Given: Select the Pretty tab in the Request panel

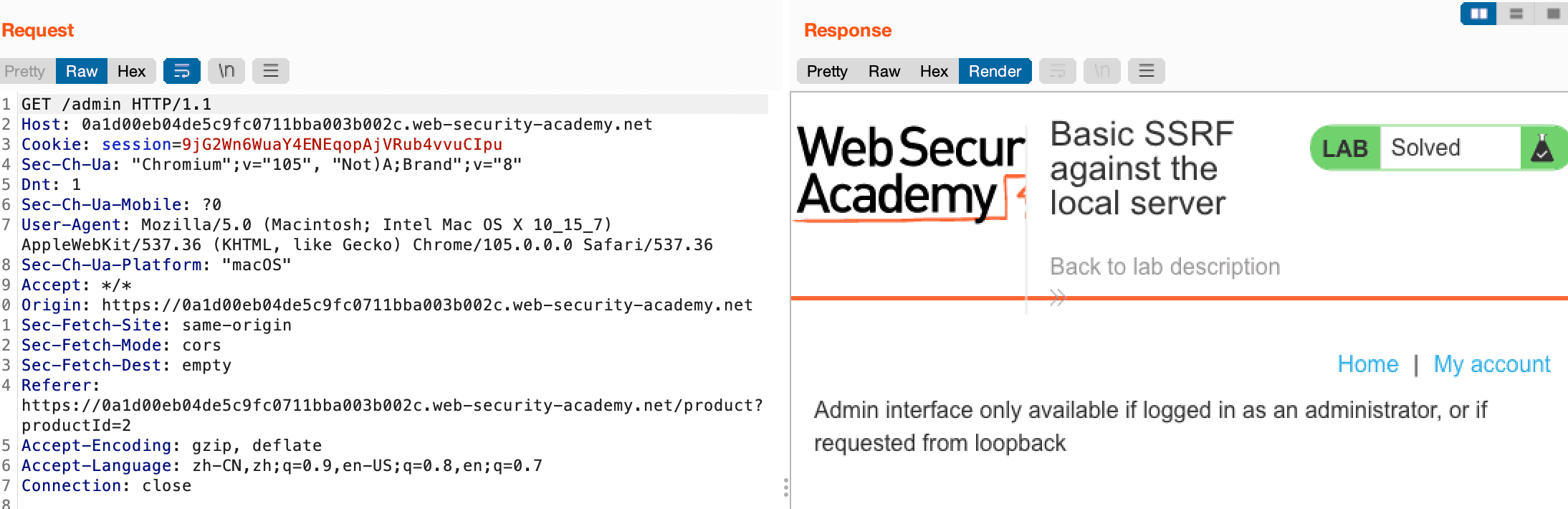Looking at the screenshot, I should (25, 71).
